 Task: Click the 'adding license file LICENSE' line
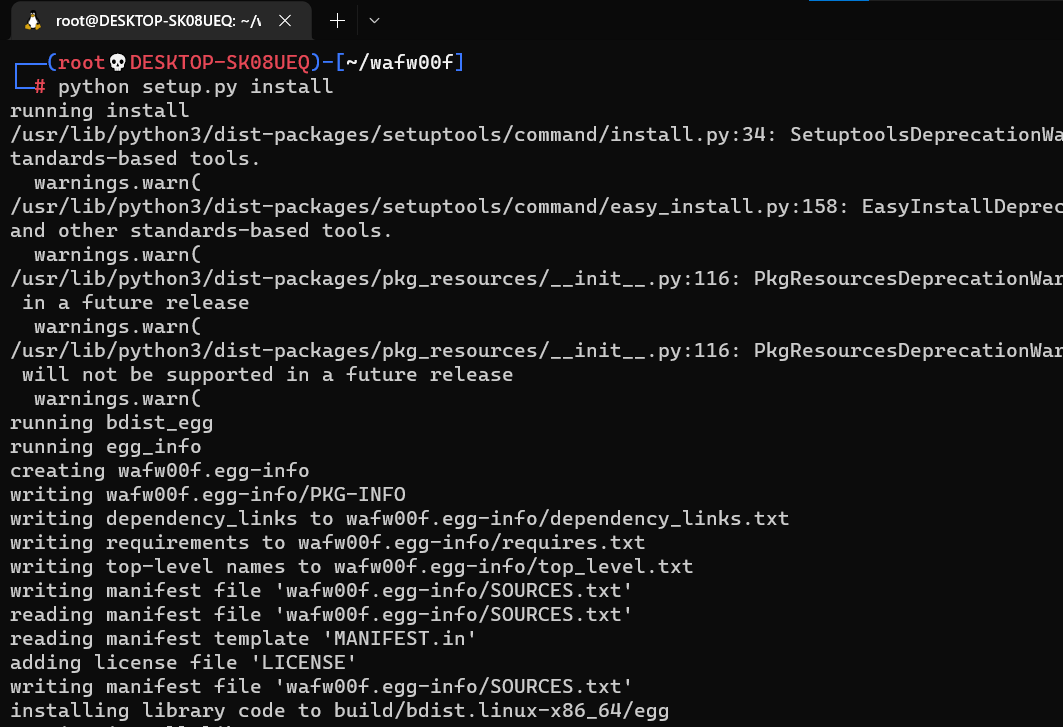coord(183,663)
